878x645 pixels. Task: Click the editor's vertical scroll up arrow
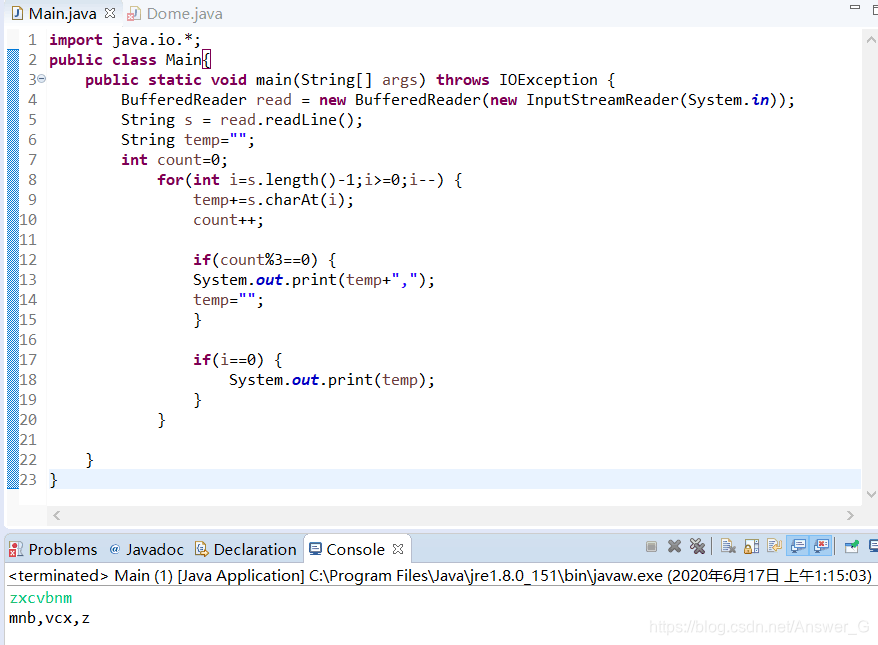pyautogui.click(x=871, y=40)
